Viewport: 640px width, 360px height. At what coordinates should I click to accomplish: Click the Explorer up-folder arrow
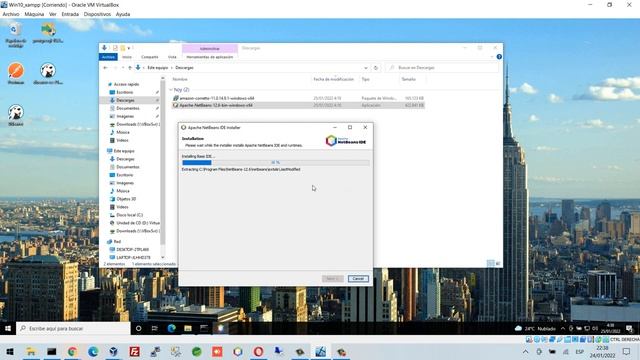[129, 68]
